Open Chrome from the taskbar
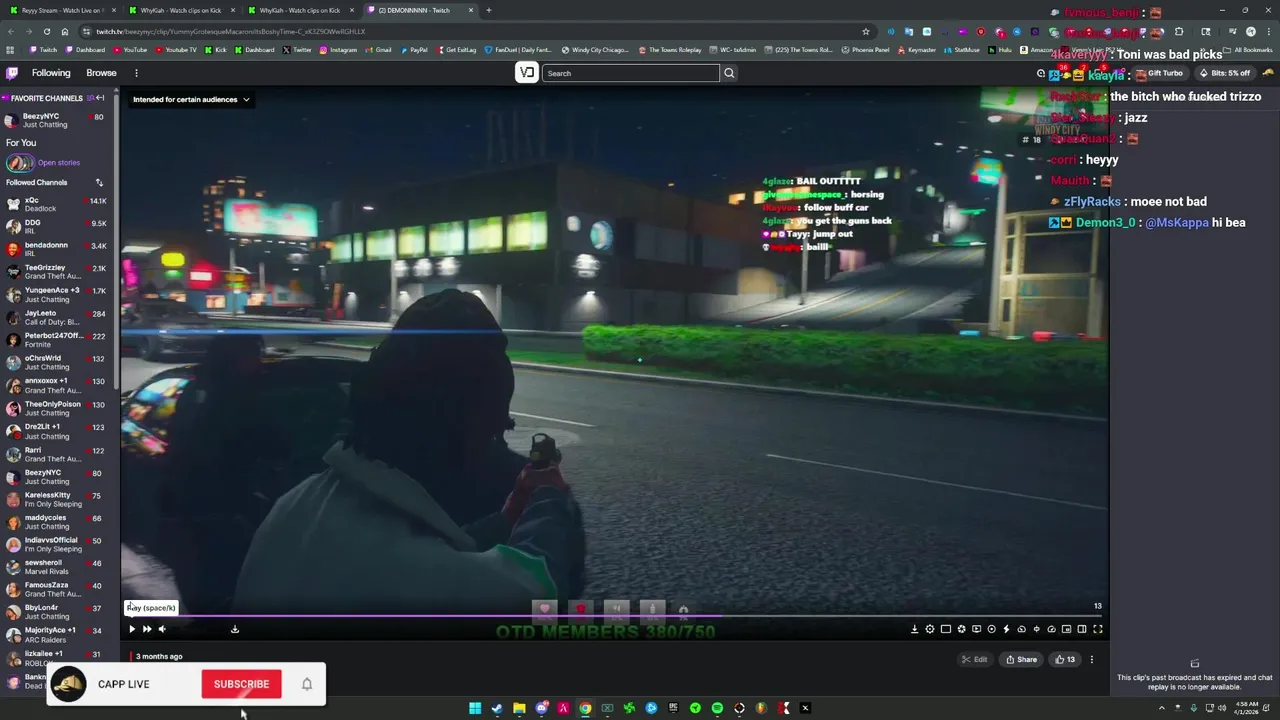The width and height of the screenshot is (1280, 720). click(585, 708)
